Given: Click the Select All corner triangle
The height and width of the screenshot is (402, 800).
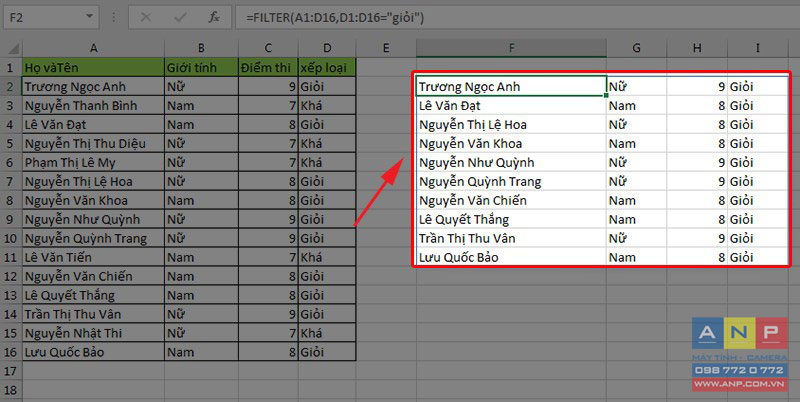Looking at the screenshot, I should [13, 49].
